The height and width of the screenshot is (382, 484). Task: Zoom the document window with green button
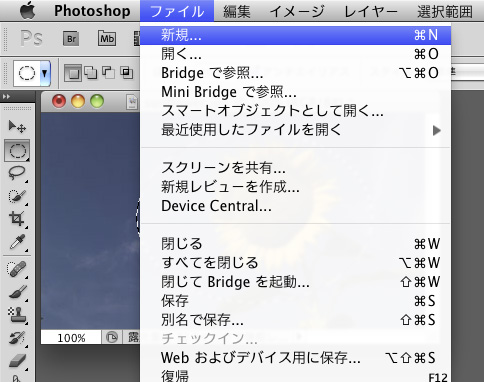[97, 101]
